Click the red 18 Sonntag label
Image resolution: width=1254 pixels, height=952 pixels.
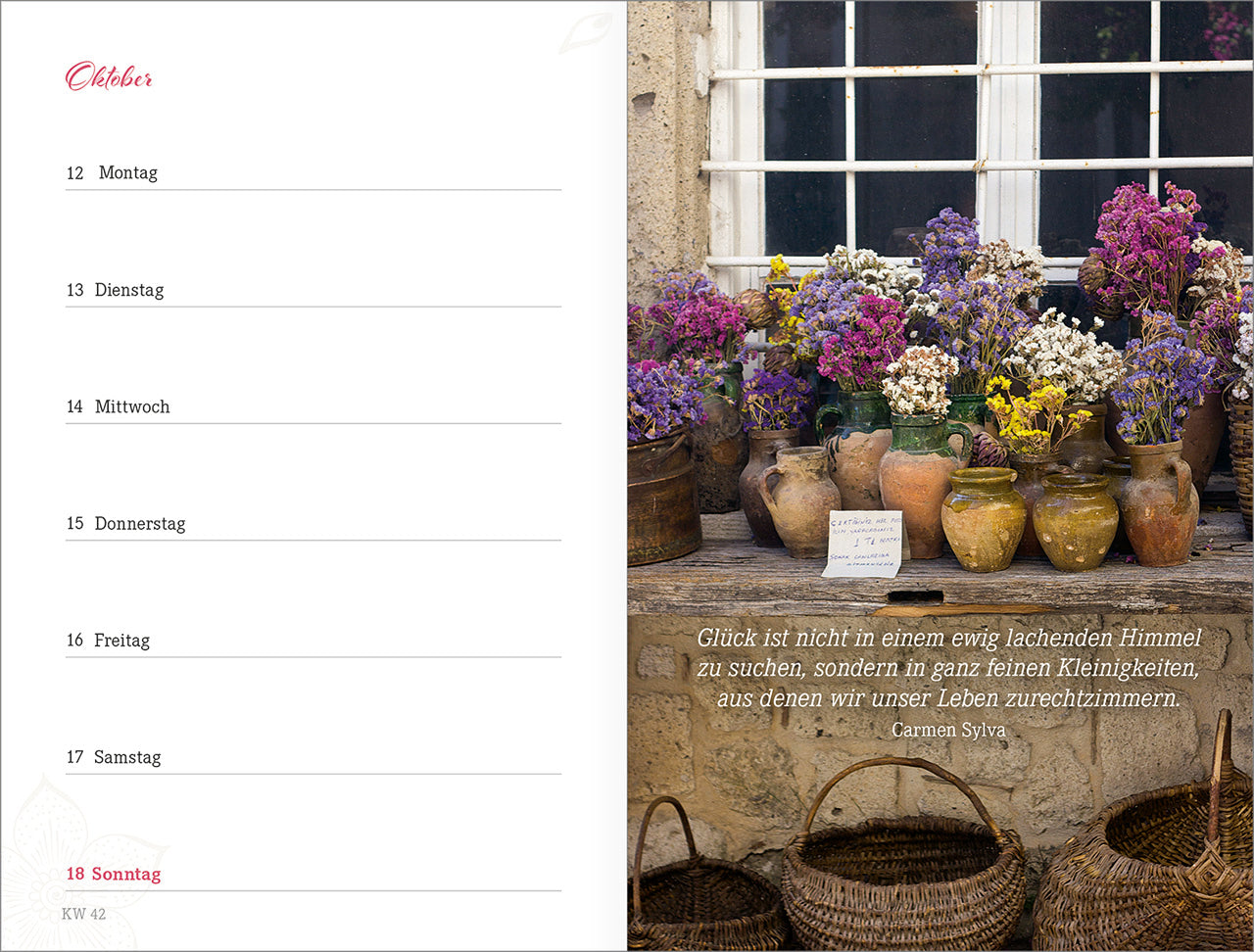[x=114, y=874]
